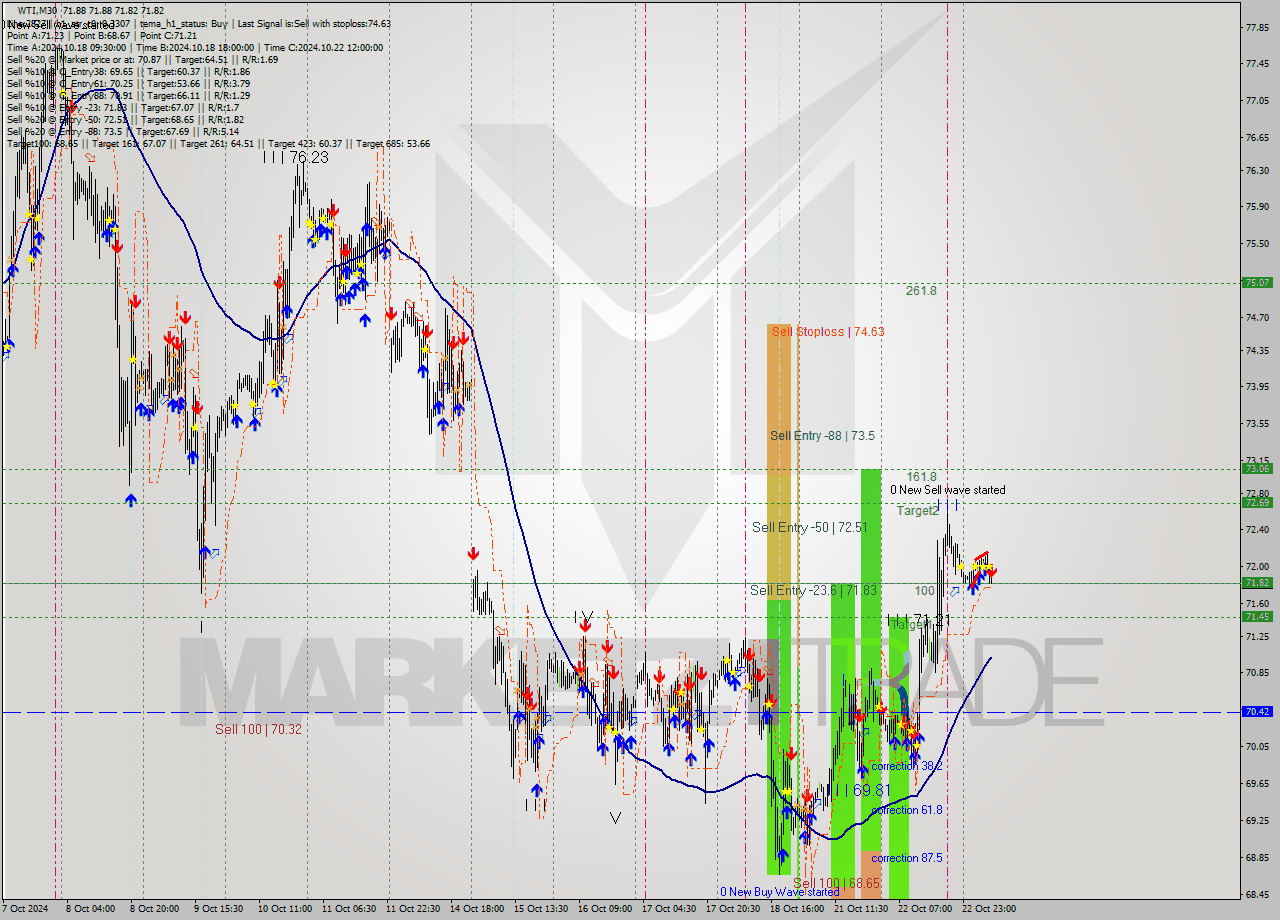
Task: Click the '11 Oct 22:30' time axis label
Action: (411, 908)
